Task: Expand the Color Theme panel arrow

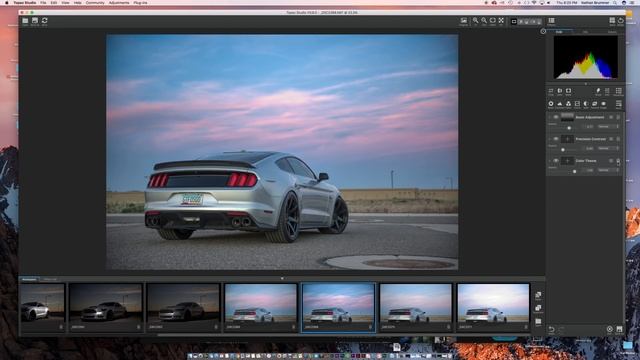Action: pos(550,161)
